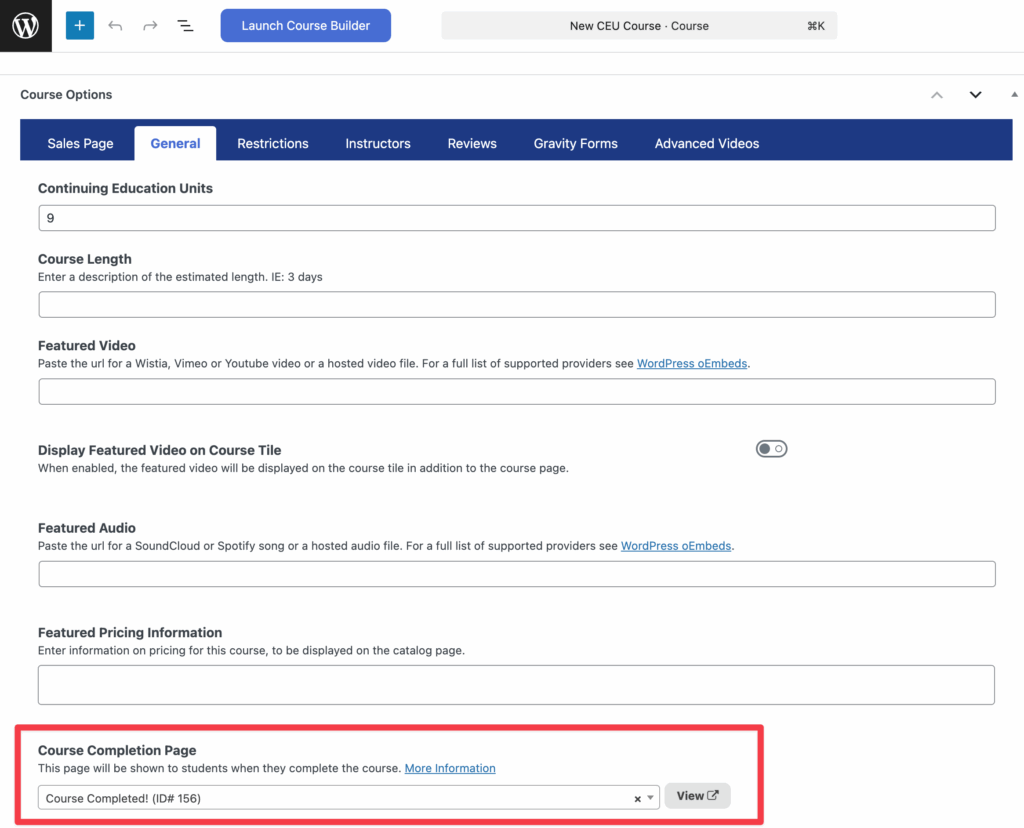The width and height of the screenshot is (1024, 828).
Task: Click the blue block inserter plus icon
Action: 80,25
